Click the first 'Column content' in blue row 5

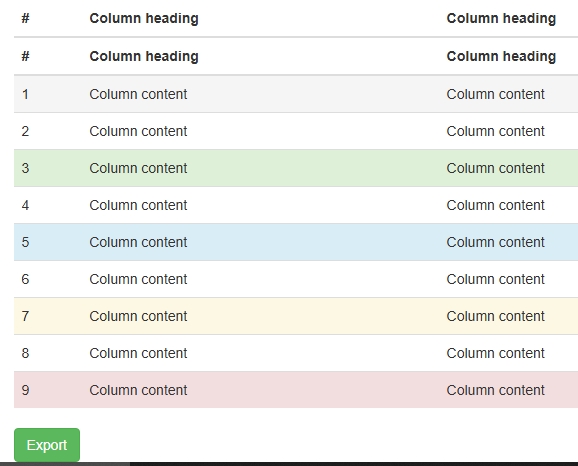click(138, 242)
